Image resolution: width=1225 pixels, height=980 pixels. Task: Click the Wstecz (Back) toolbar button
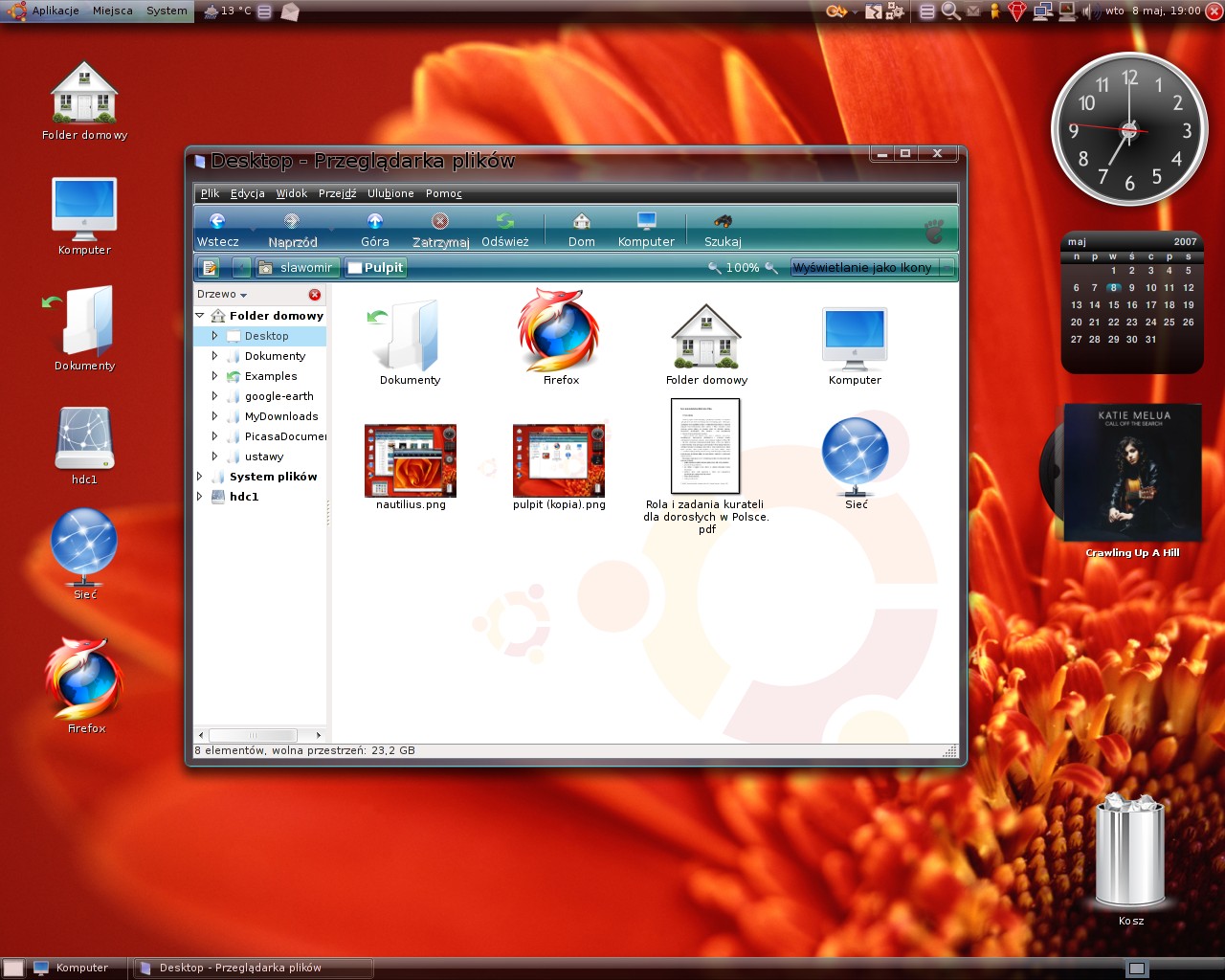tap(217, 230)
